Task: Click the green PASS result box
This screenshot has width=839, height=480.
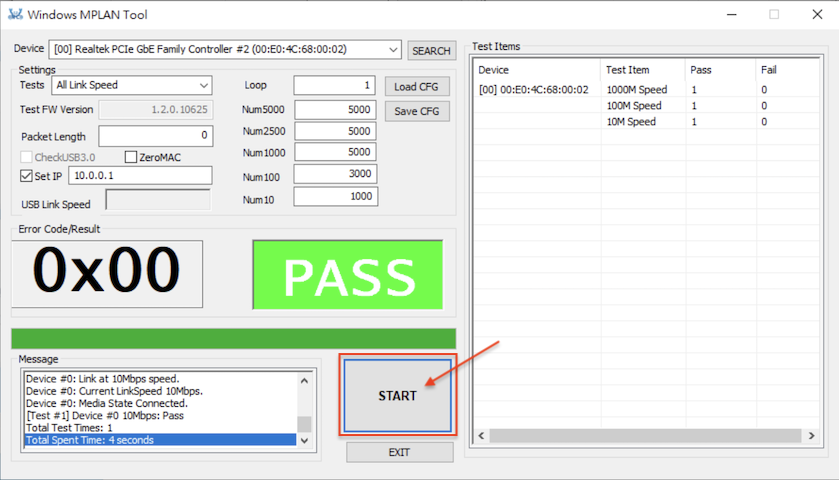Action: (348, 275)
